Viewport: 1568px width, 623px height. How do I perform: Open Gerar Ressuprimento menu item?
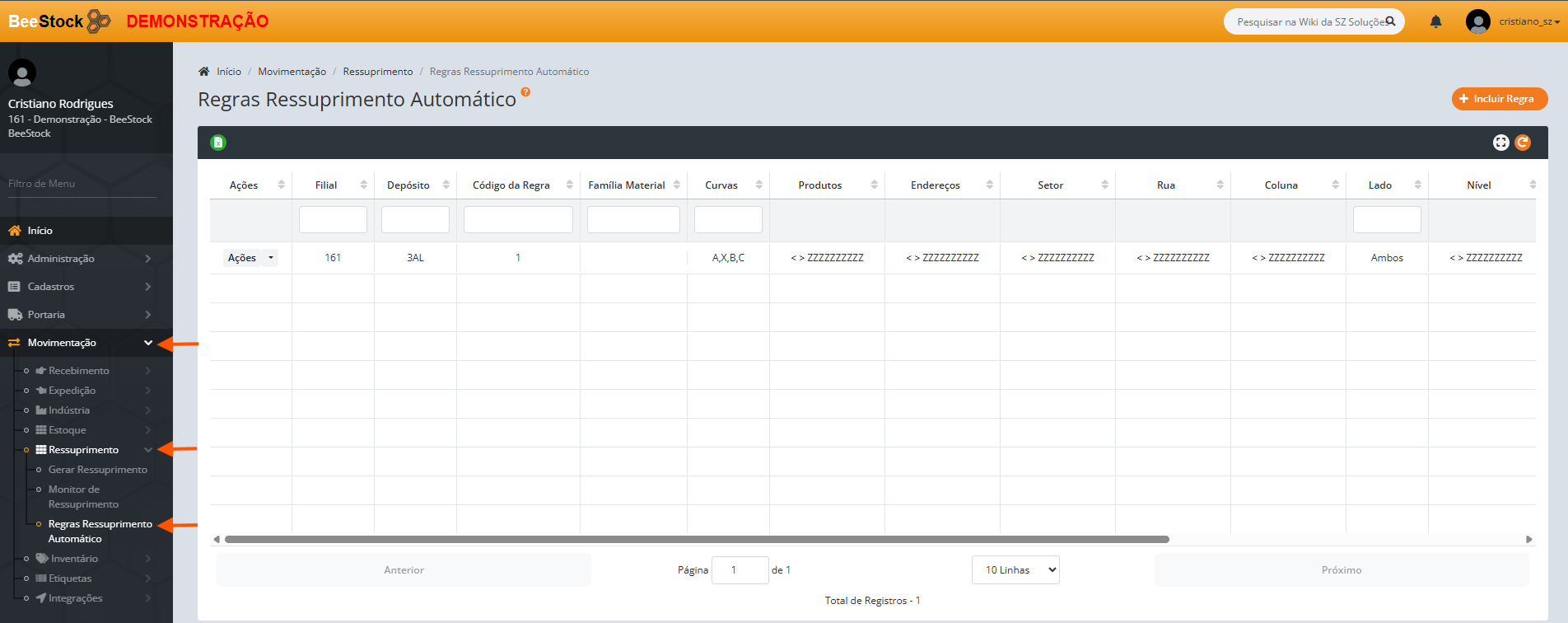pos(97,470)
